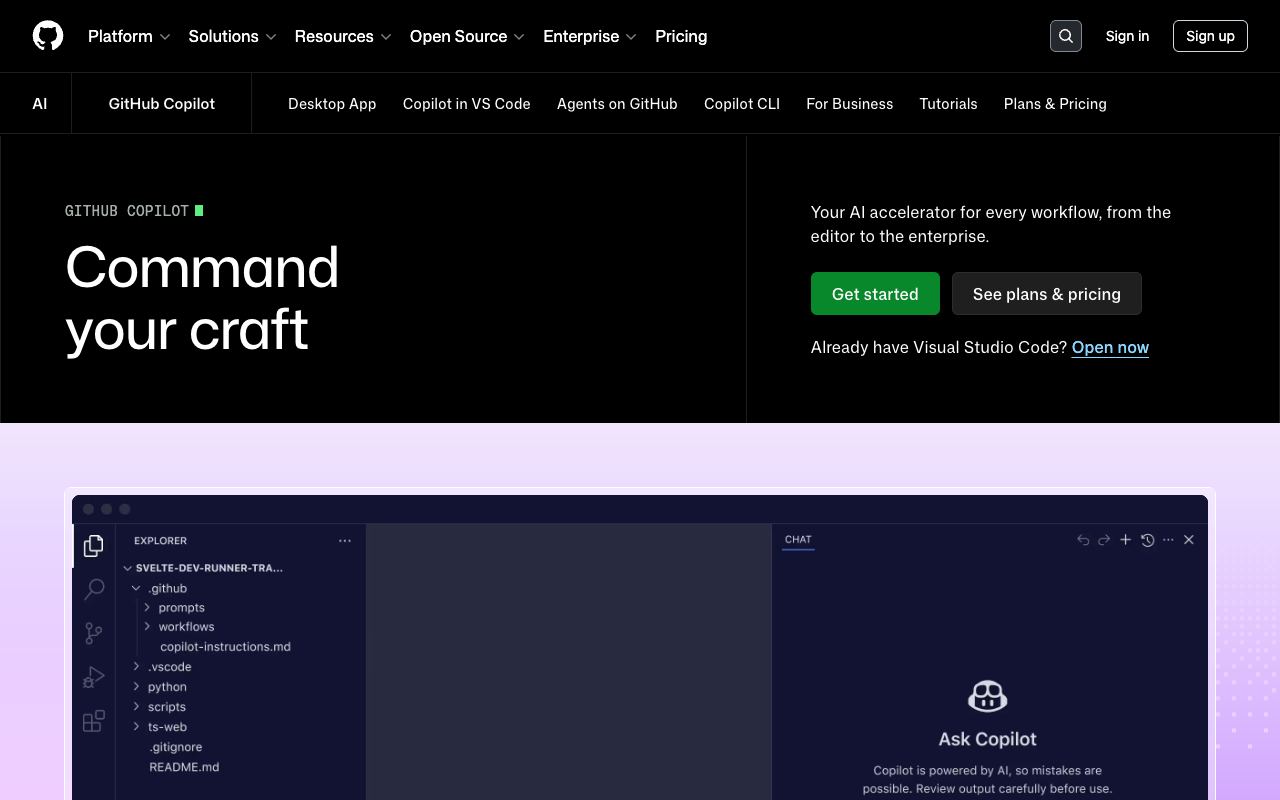Expand the Platform menu

[x=129, y=36]
